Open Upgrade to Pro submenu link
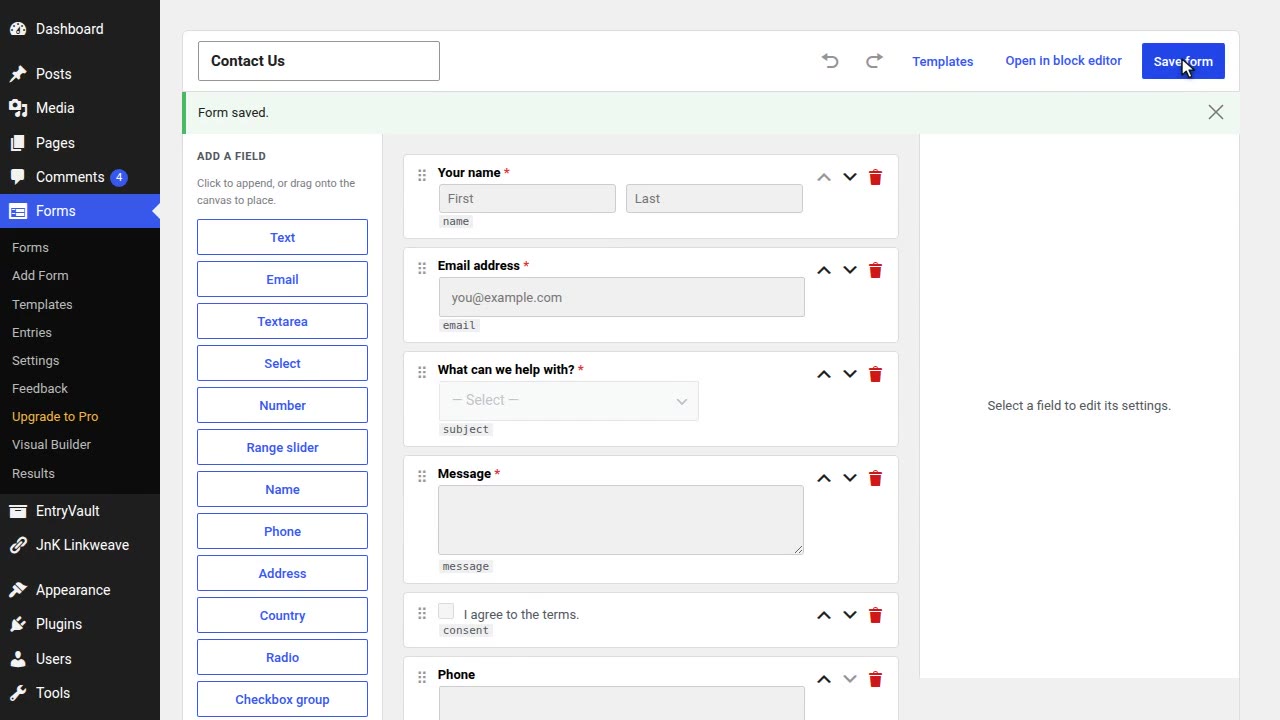Image resolution: width=1280 pixels, height=720 pixels. [x=55, y=416]
